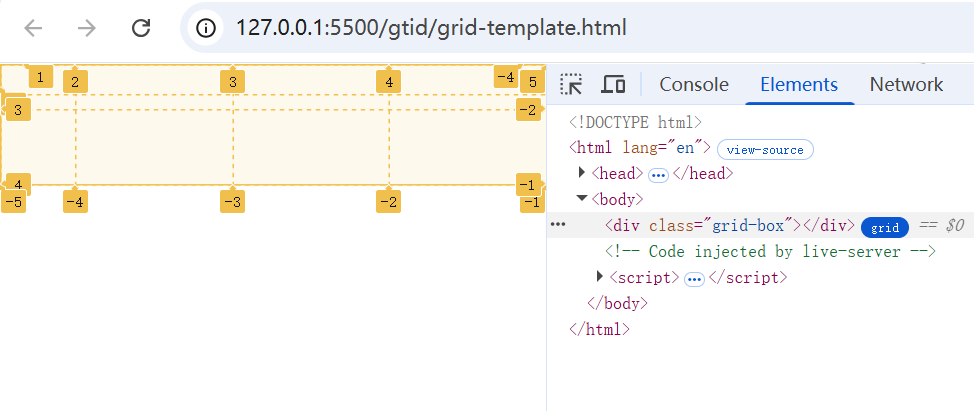This screenshot has width=974, height=411.
Task: Select the closing html tag
Action: (599, 329)
